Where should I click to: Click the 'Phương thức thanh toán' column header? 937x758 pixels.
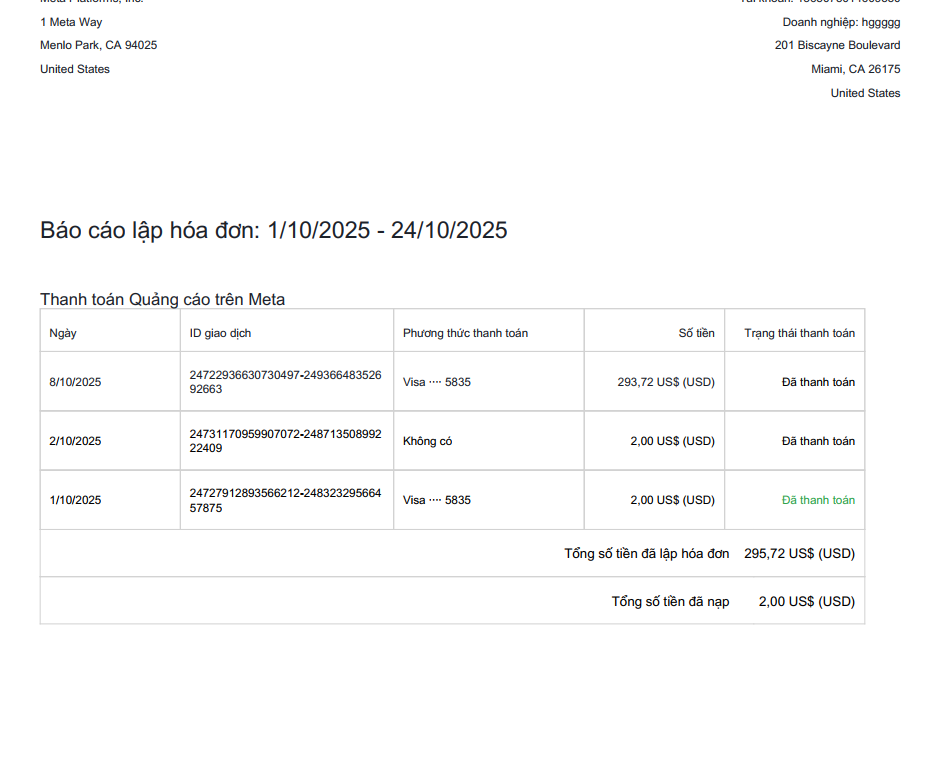pos(466,334)
